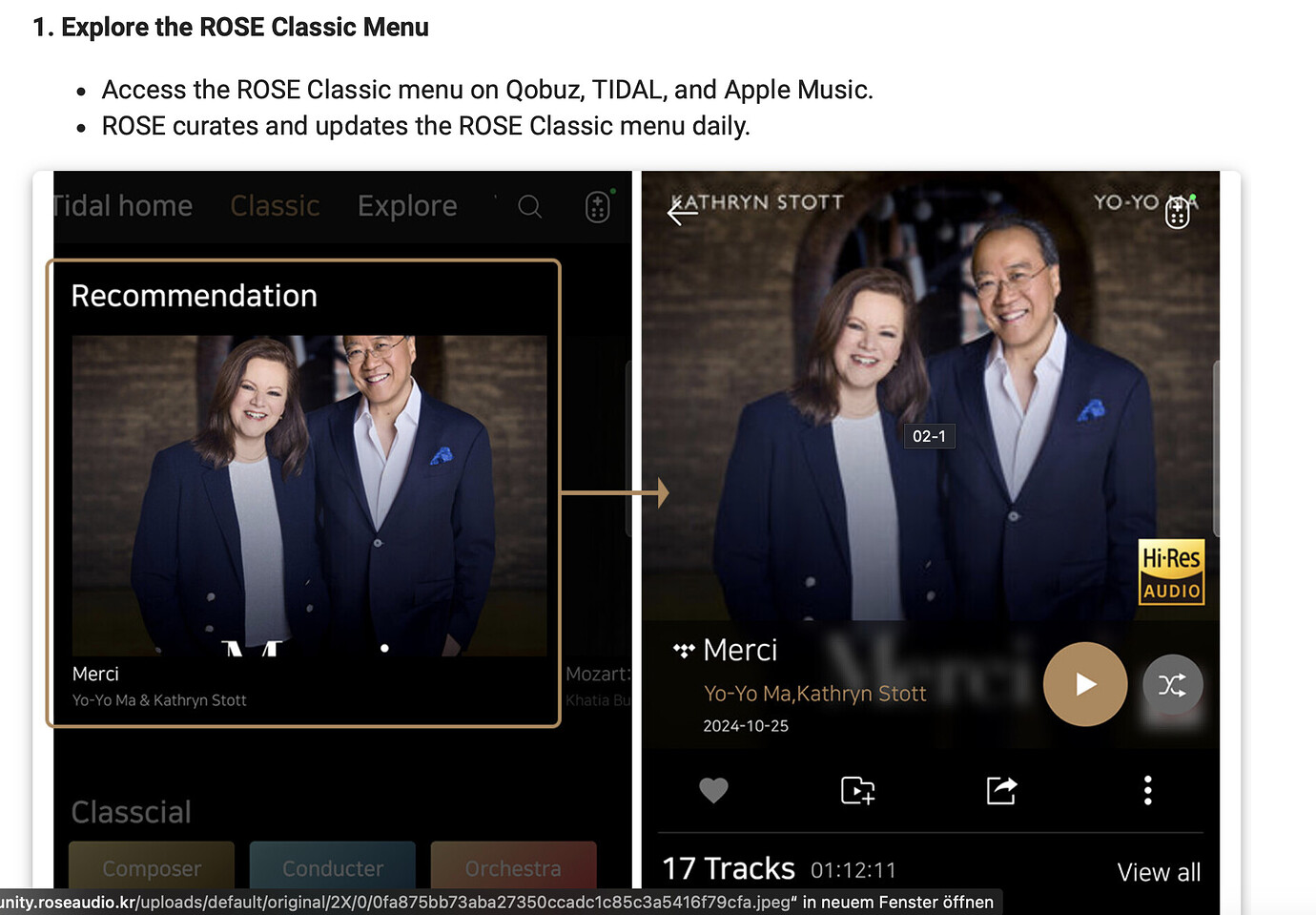Screen dimensions: 1316x915
Task: Play the Merci album
Action: [x=1085, y=684]
